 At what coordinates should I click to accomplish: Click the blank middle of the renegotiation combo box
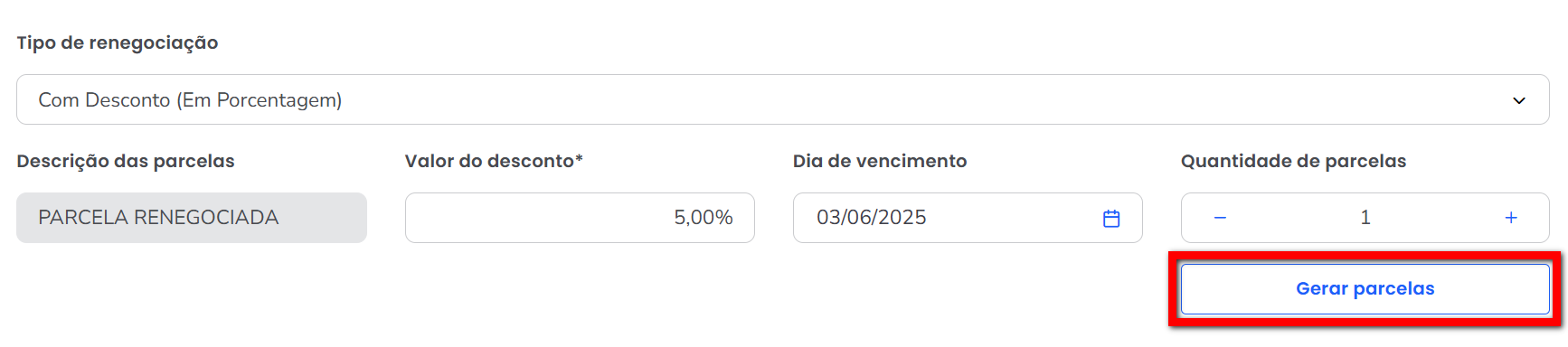(x=904, y=99)
